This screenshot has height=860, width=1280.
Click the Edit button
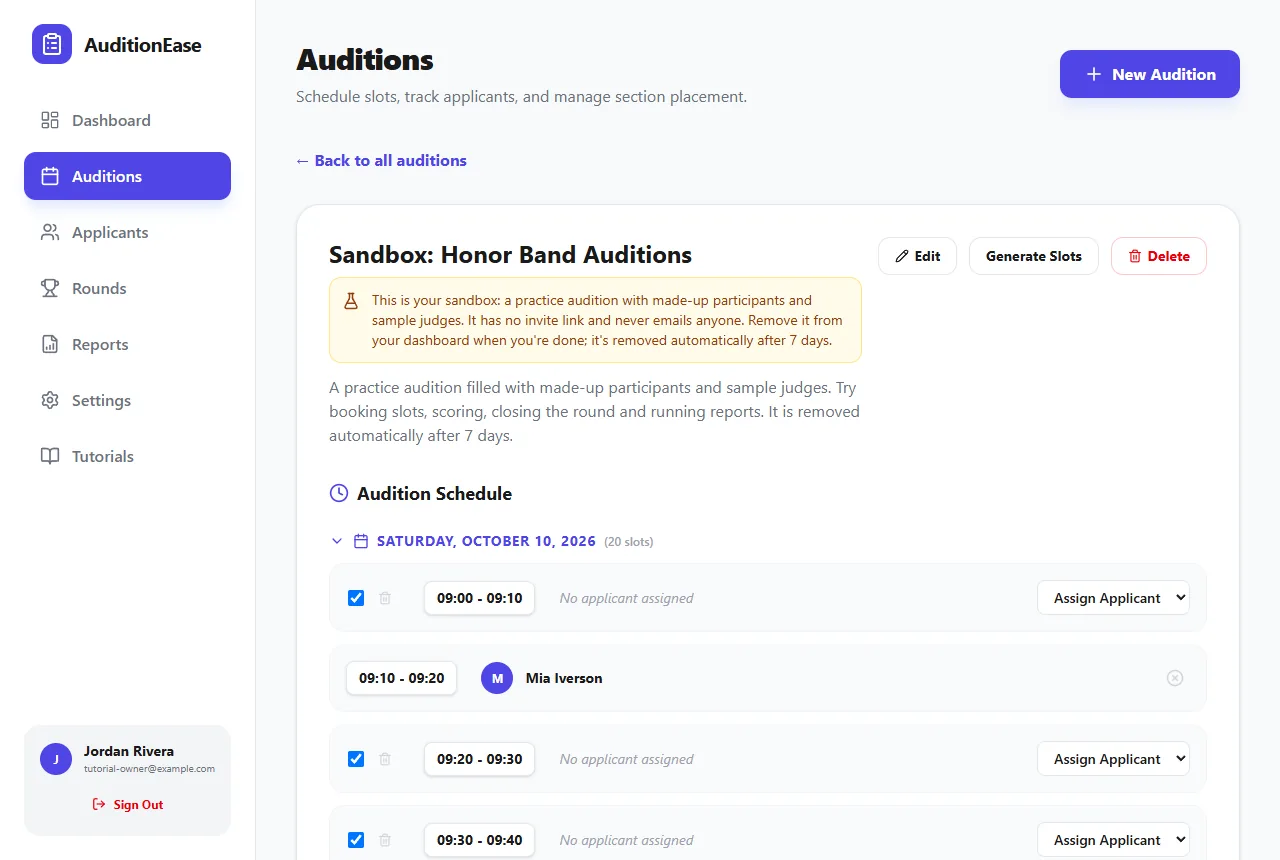coord(917,256)
